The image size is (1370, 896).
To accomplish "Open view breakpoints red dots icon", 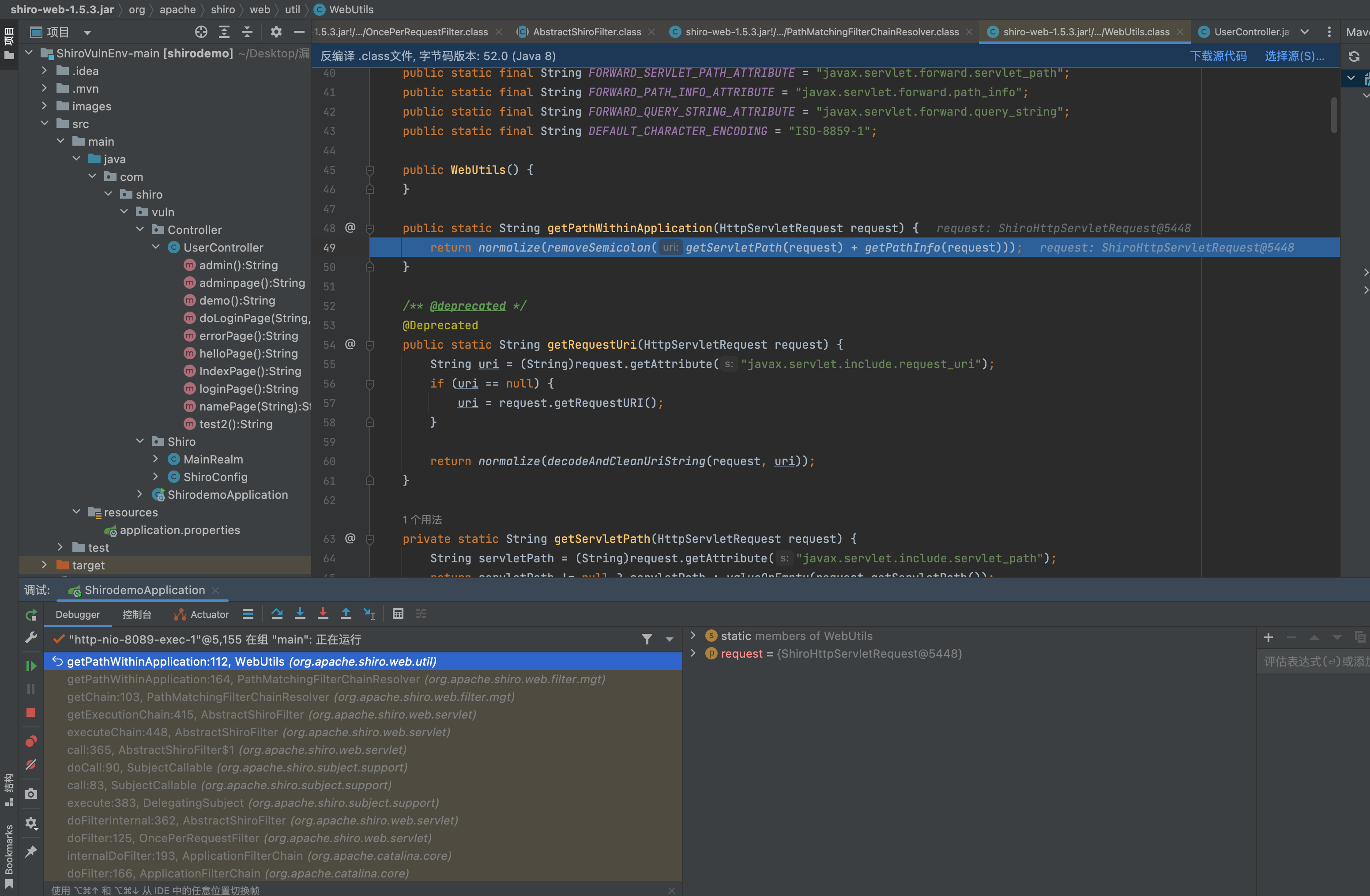I will tap(31, 741).
